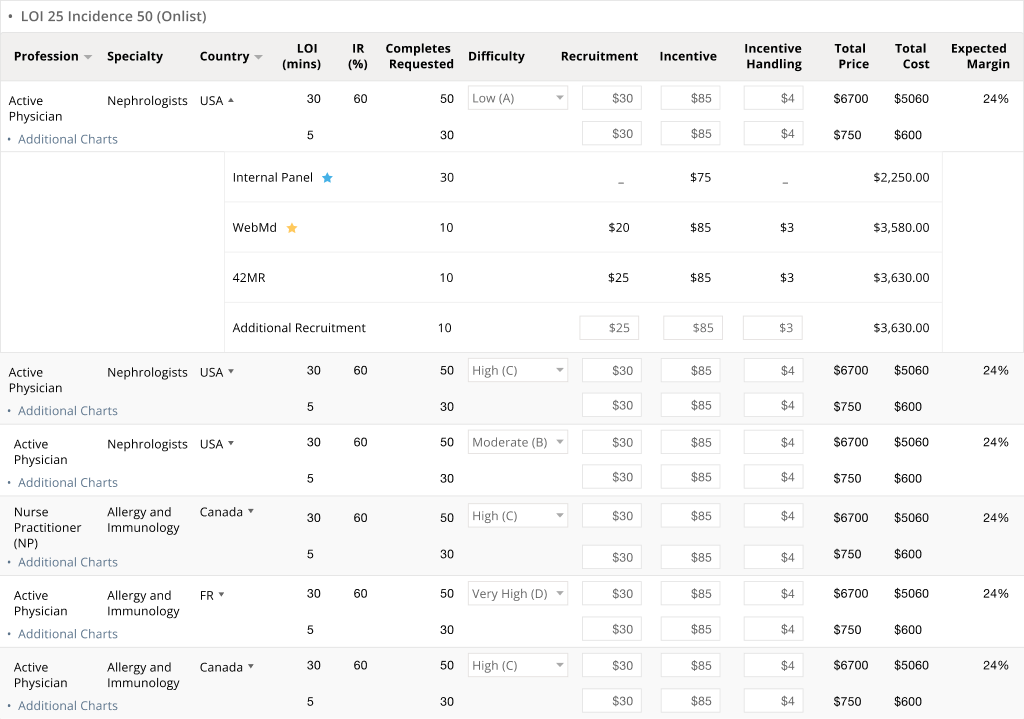The height and width of the screenshot is (719, 1024).
Task: Collapse the USA row with Low (A) difficulty
Action: pyautogui.click(x=231, y=101)
